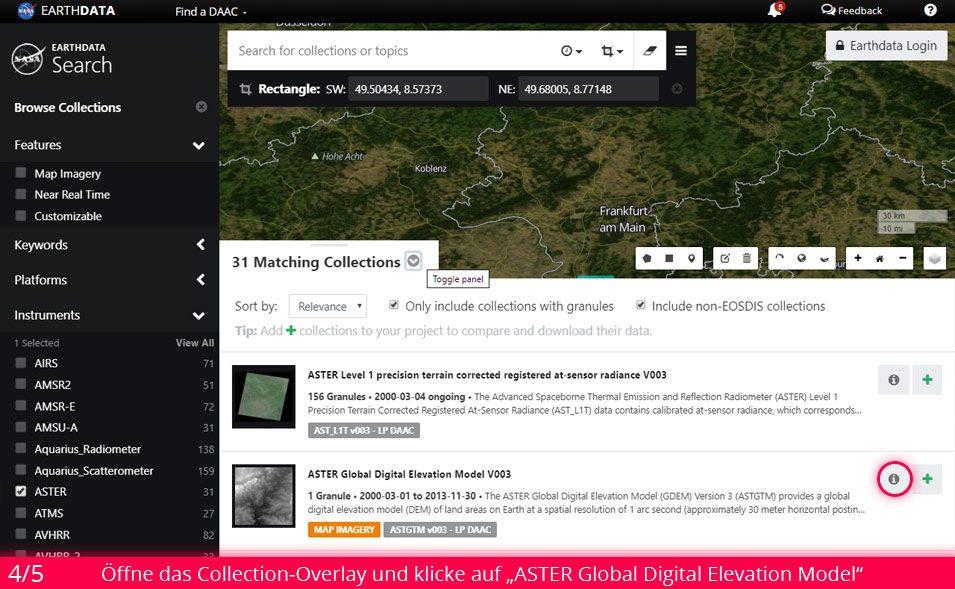
Task: Click the trash icon to delete map shapes
Action: click(747, 258)
